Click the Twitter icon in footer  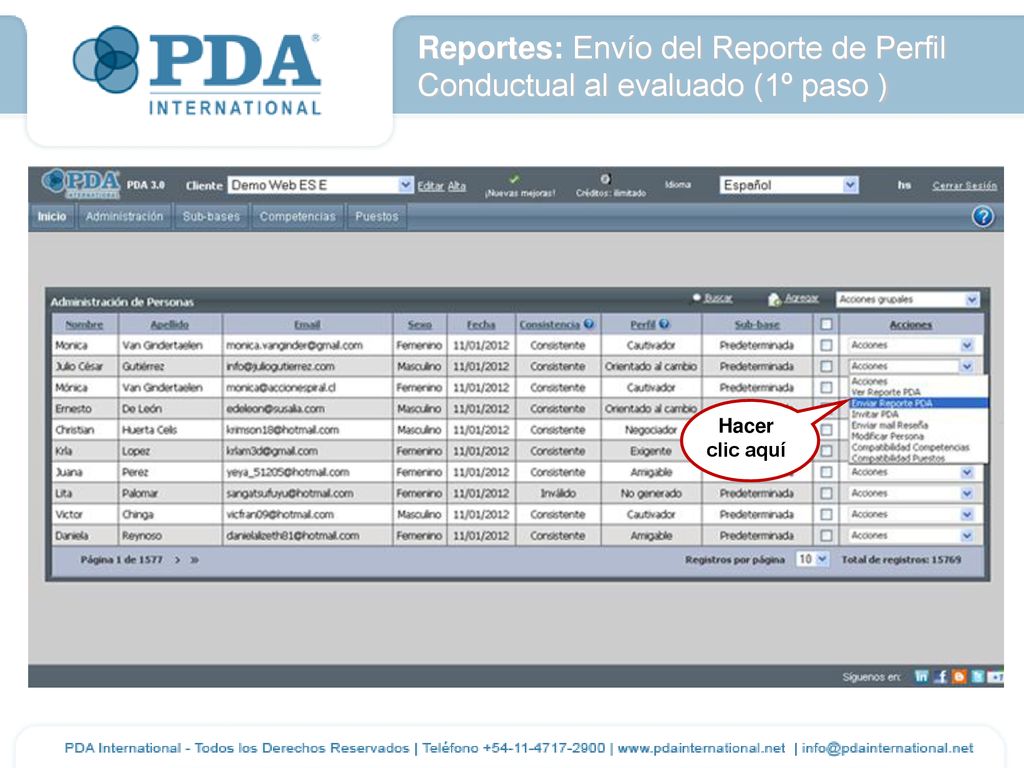[x=977, y=677]
